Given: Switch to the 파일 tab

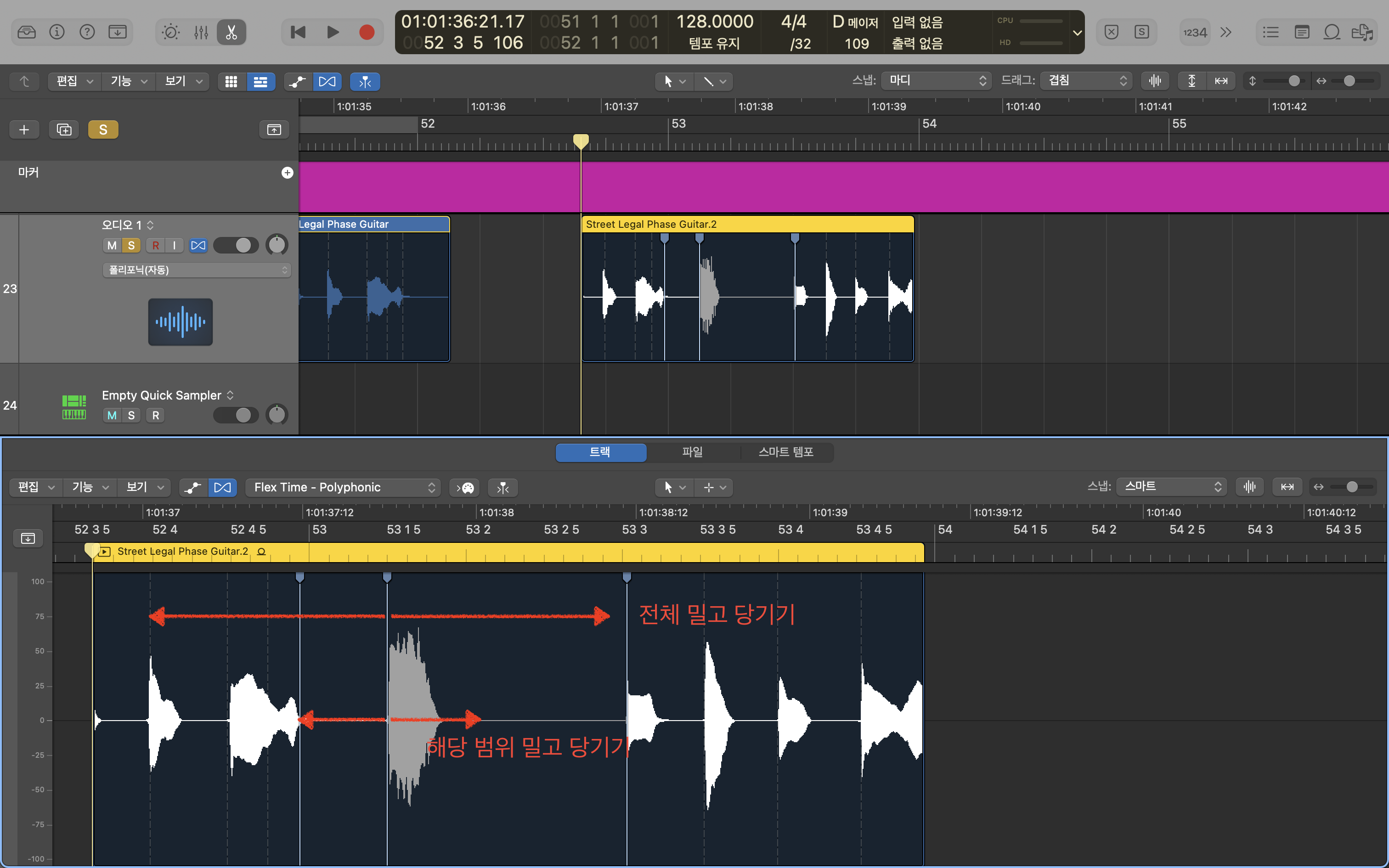Looking at the screenshot, I should click(x=692, y=452).
